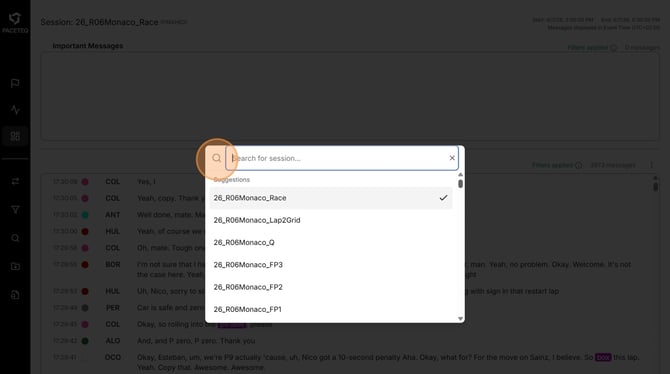Click the info icon beside the top 'Filters applied'
The image size is (670, 374).
point(614,48)
